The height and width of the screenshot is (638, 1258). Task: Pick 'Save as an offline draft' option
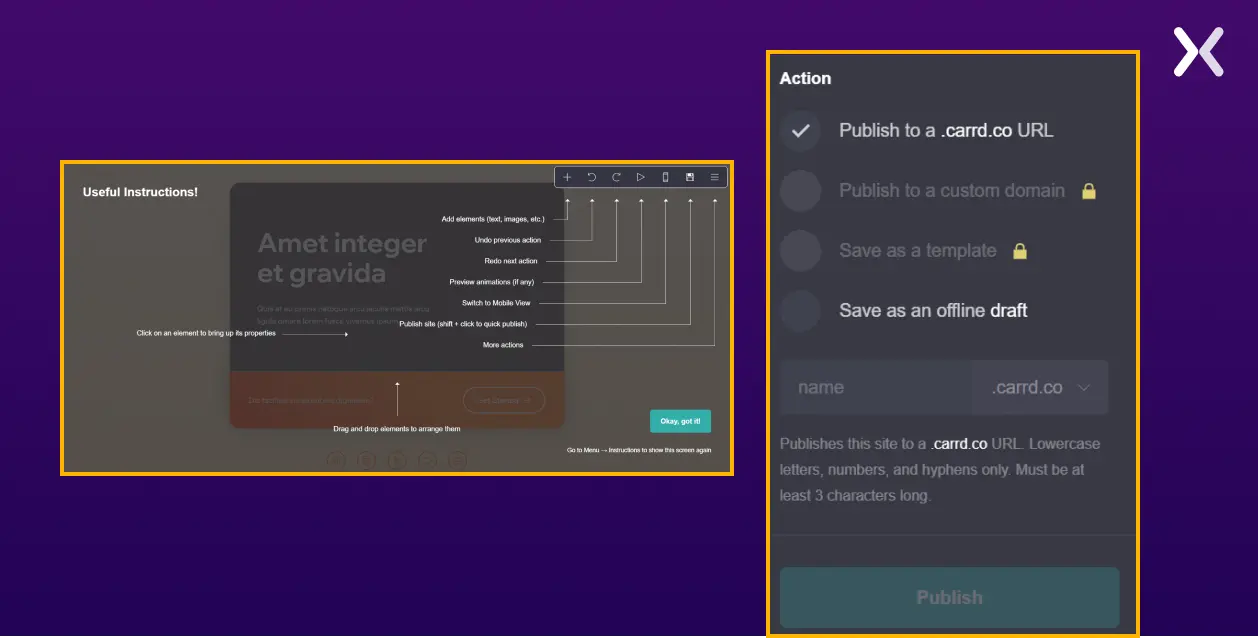click(800, 311)
